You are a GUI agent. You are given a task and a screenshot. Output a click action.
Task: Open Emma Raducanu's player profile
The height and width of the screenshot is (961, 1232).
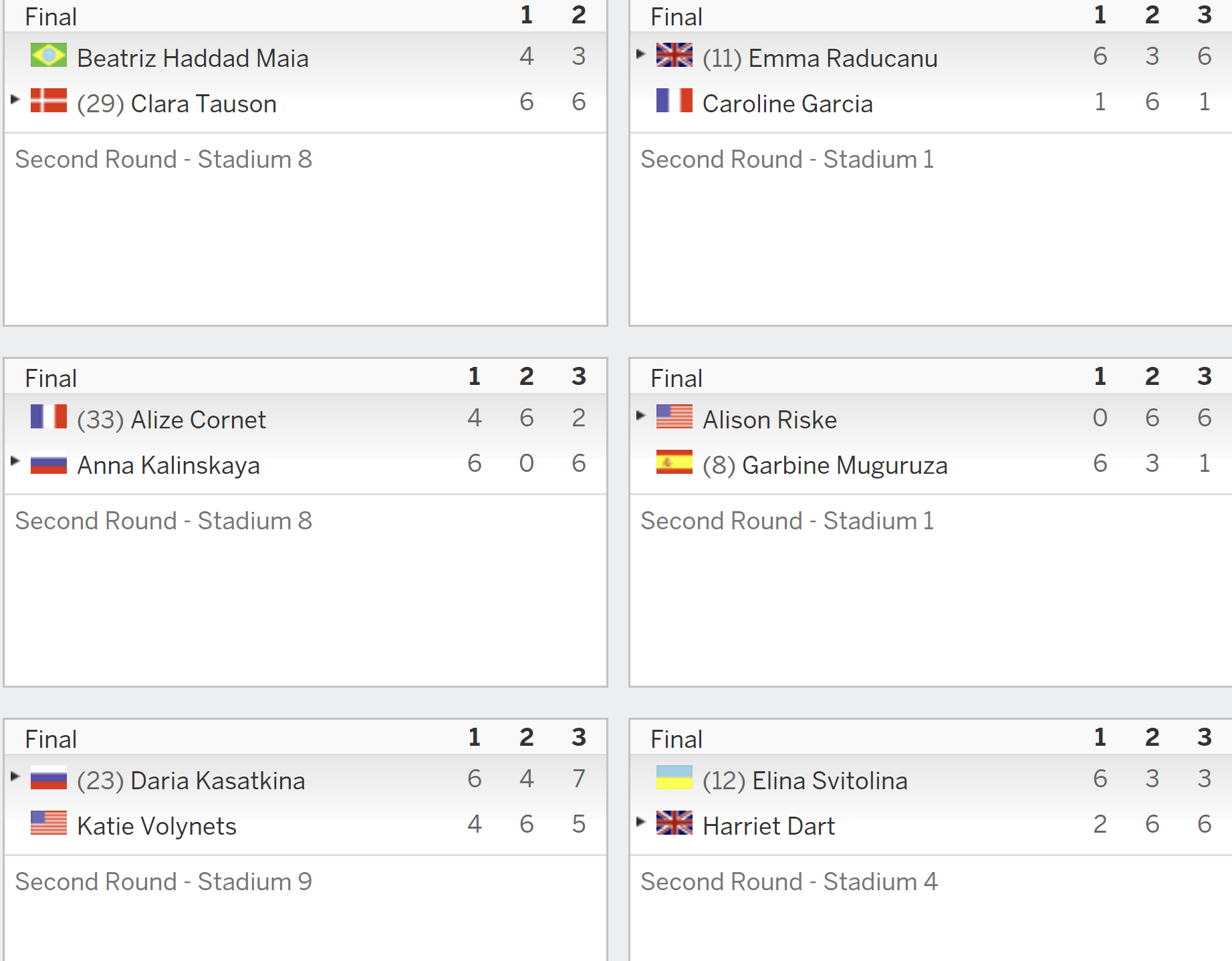point(842,58)
